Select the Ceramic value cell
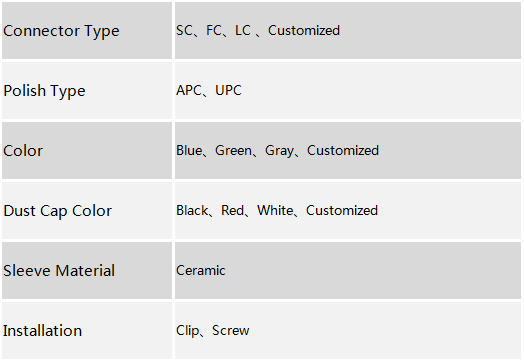 [348, 271]
